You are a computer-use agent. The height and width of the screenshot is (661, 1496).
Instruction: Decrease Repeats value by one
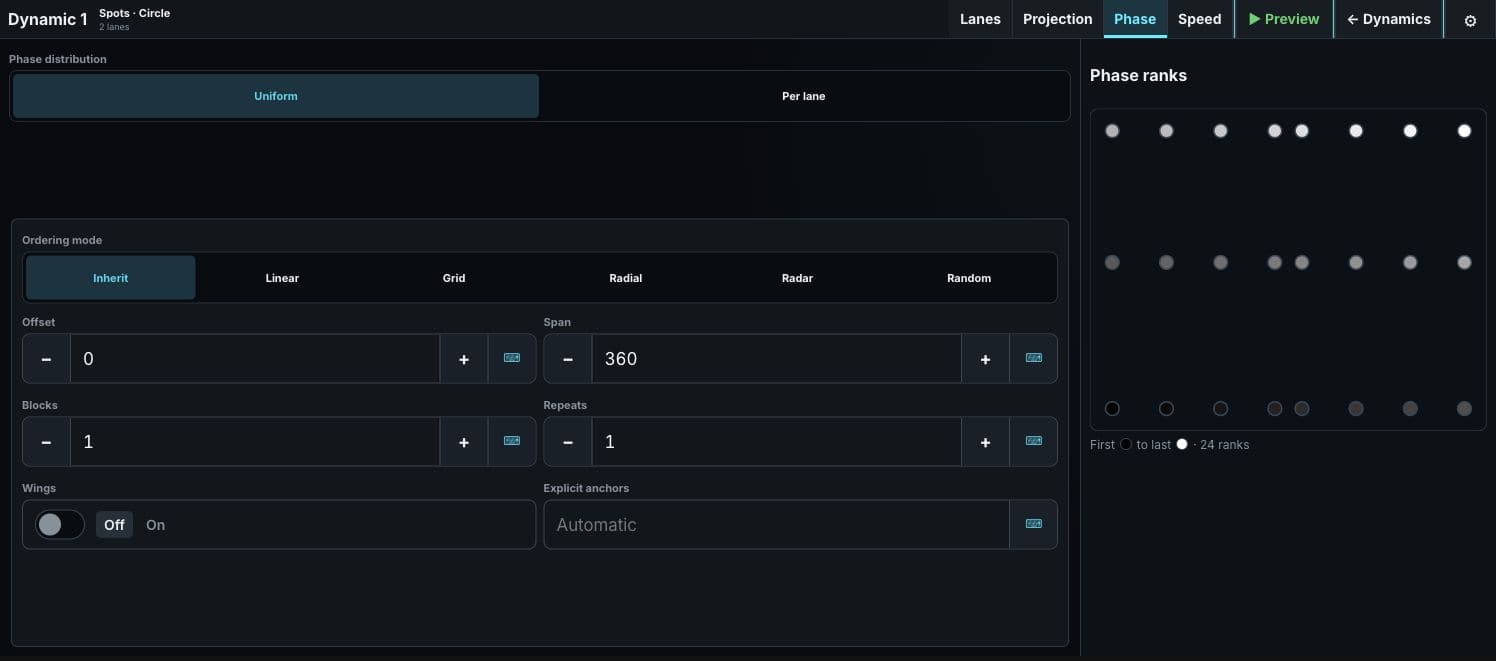[568, 442]
